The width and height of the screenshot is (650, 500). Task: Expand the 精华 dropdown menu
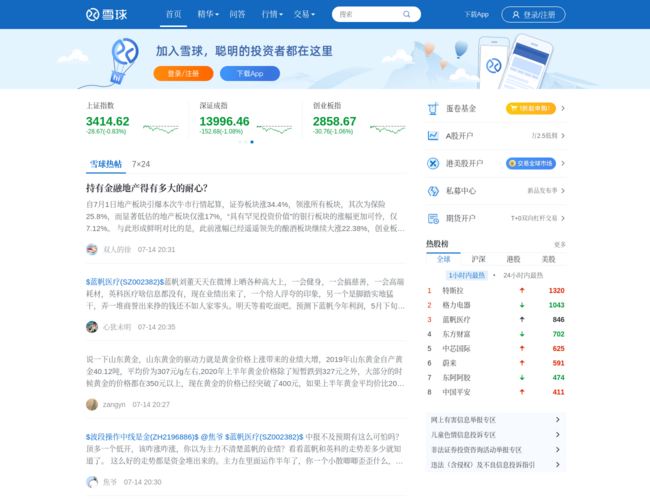[x=208, y=14]
